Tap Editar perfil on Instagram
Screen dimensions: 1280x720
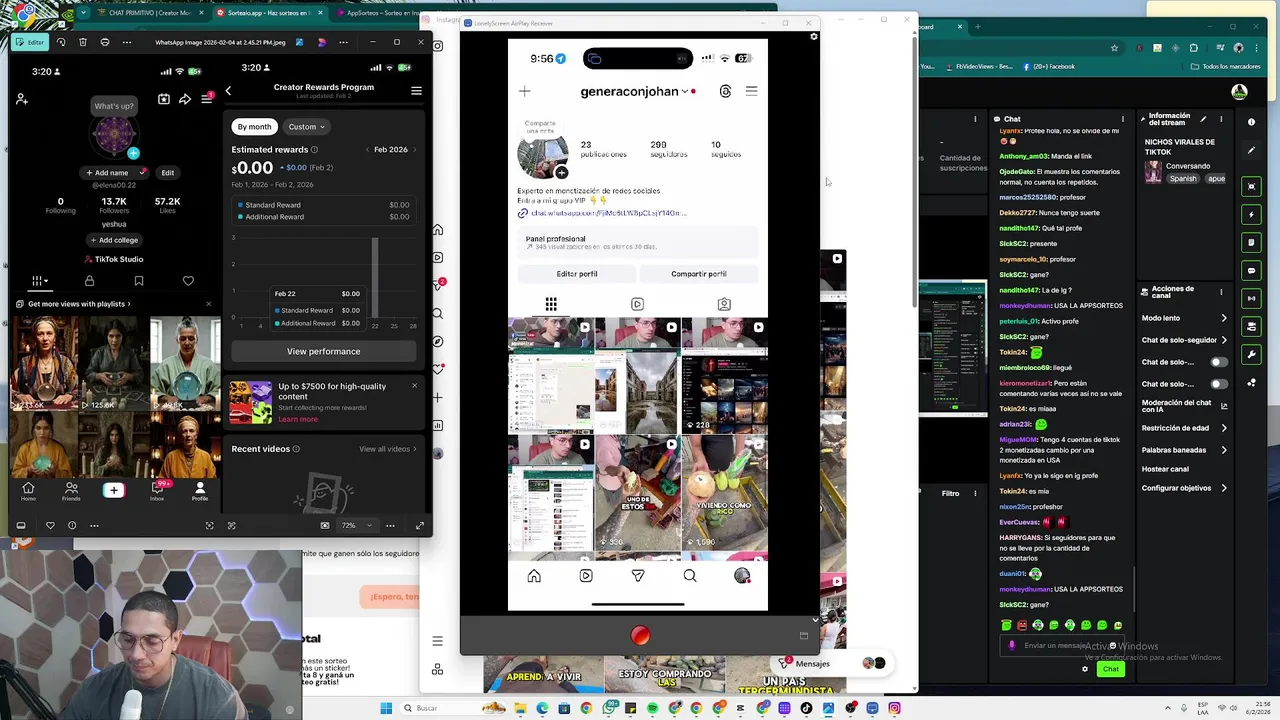coord(577,274)
